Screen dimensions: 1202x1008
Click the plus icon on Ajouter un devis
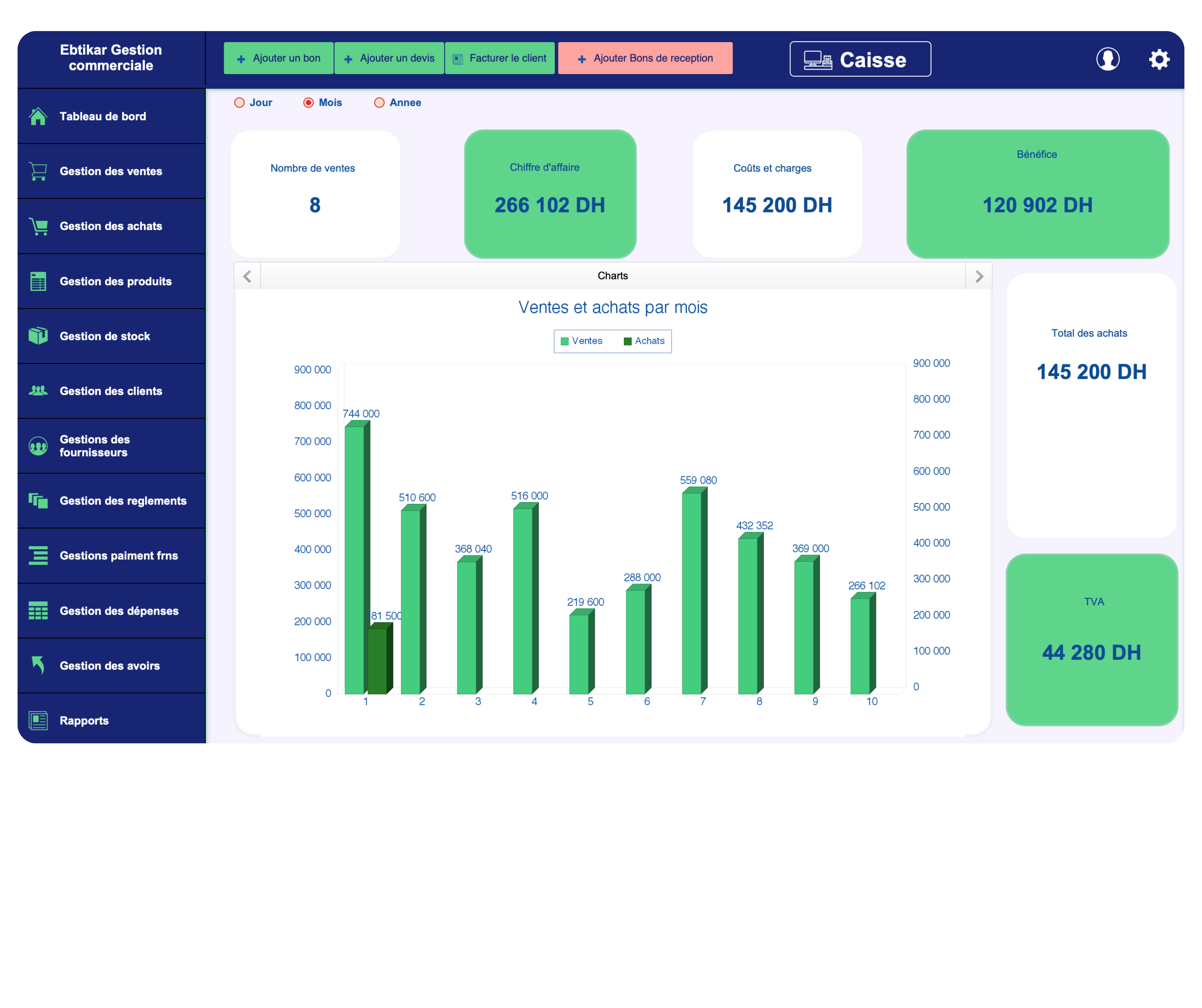(348, 59)
